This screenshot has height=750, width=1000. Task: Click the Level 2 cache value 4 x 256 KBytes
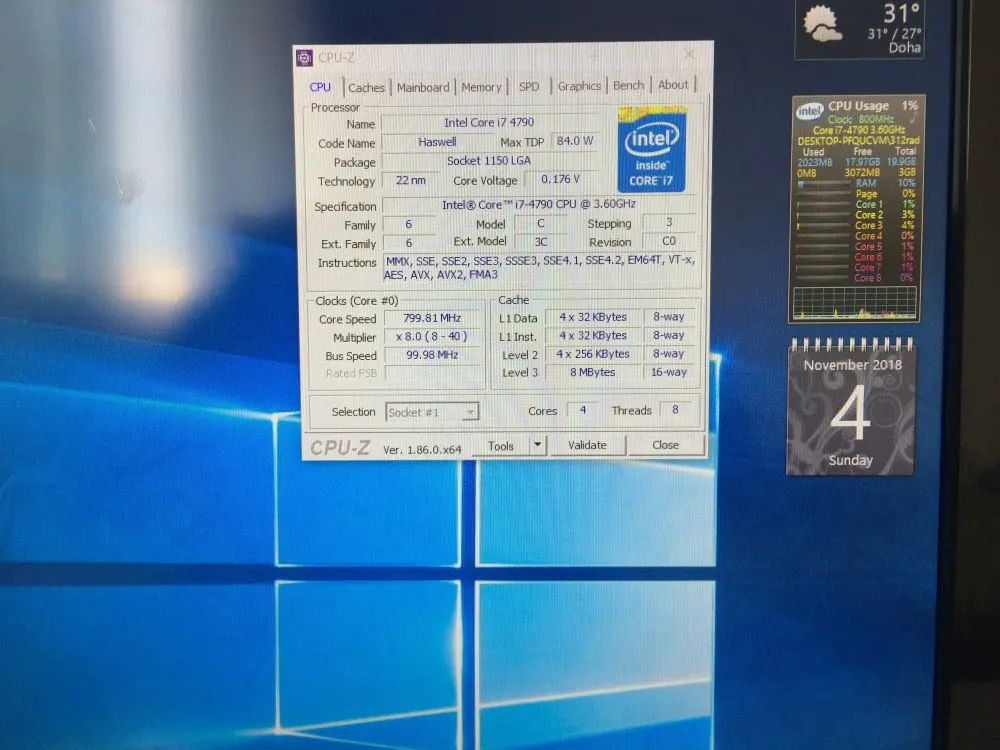click(592, 353)
